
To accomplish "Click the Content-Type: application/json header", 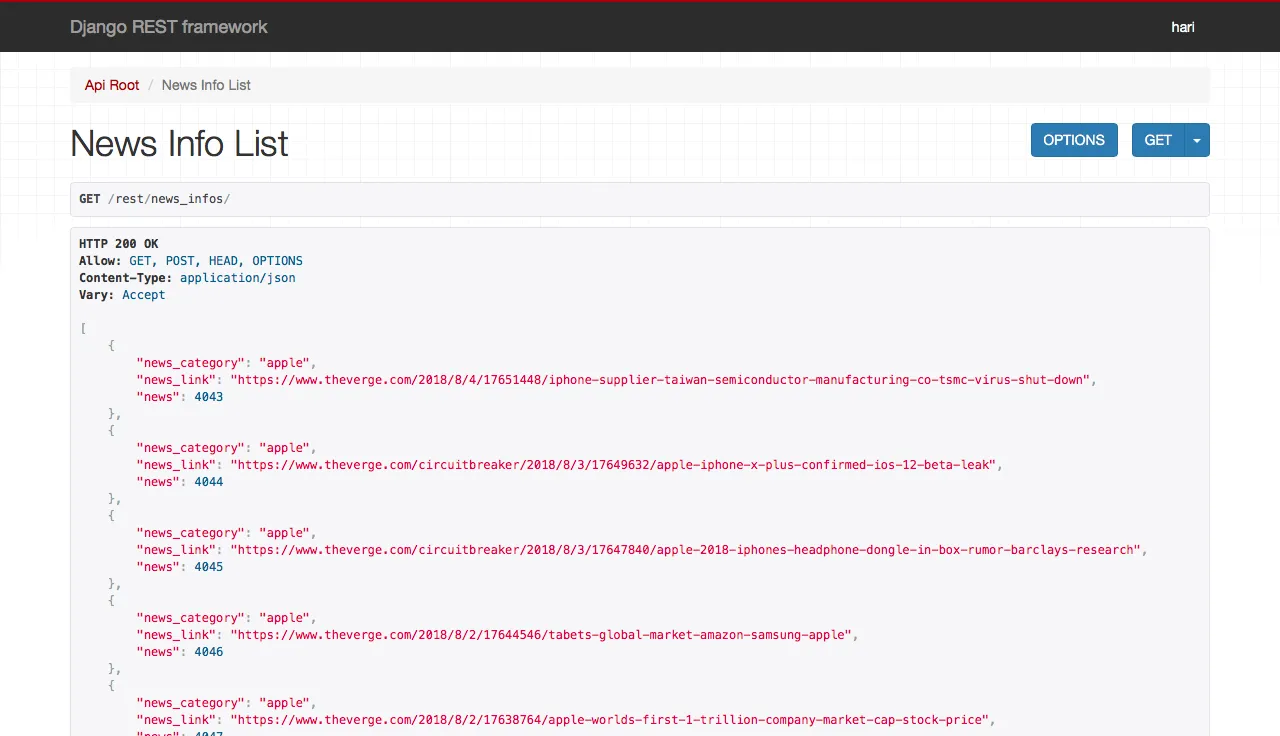I will coord(187,278).
